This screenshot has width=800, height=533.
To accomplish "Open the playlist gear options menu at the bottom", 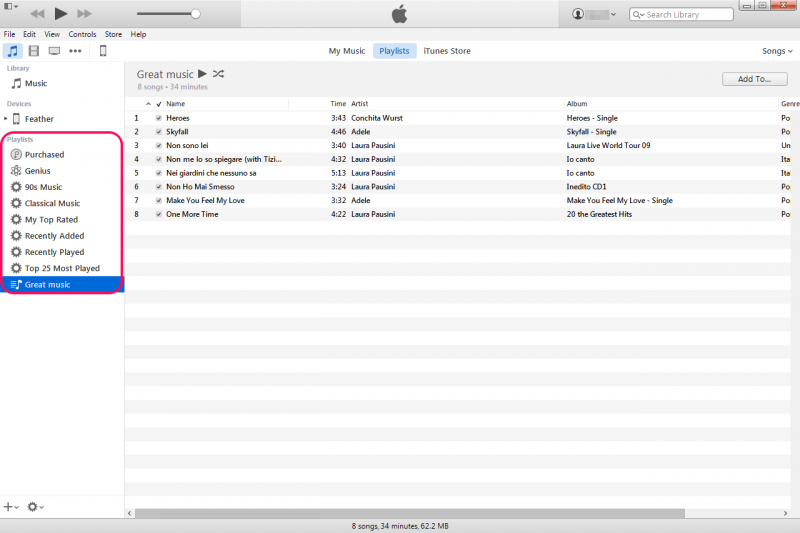I will pos(36,507).
